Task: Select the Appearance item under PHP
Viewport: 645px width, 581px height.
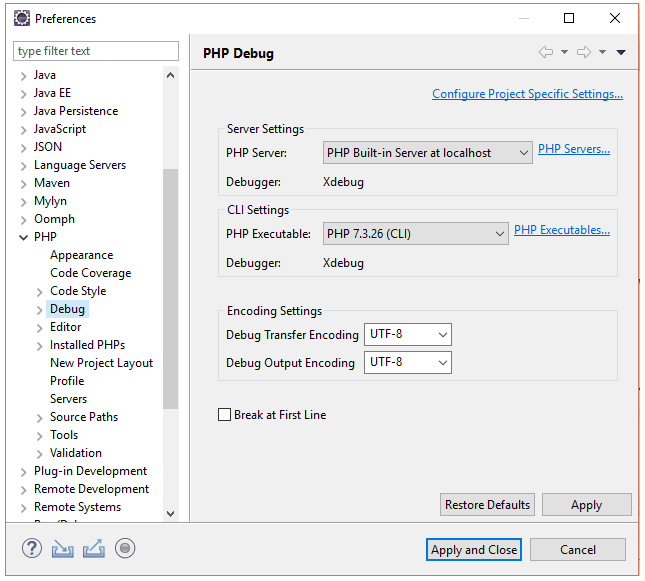Action: (81, 255)
